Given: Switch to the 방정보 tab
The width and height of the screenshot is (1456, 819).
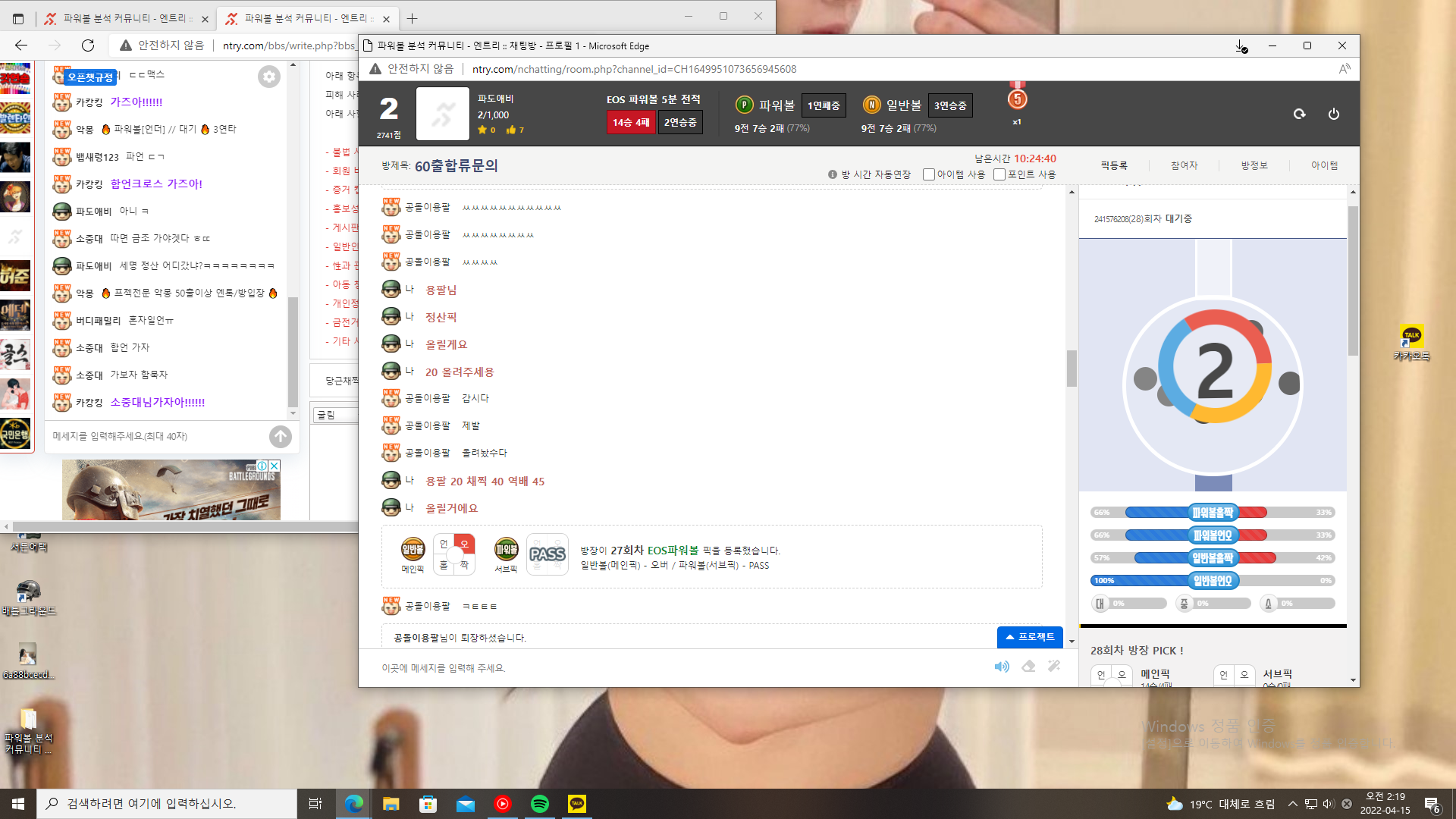Looking at the screenshot, I should pos(1254,165).
